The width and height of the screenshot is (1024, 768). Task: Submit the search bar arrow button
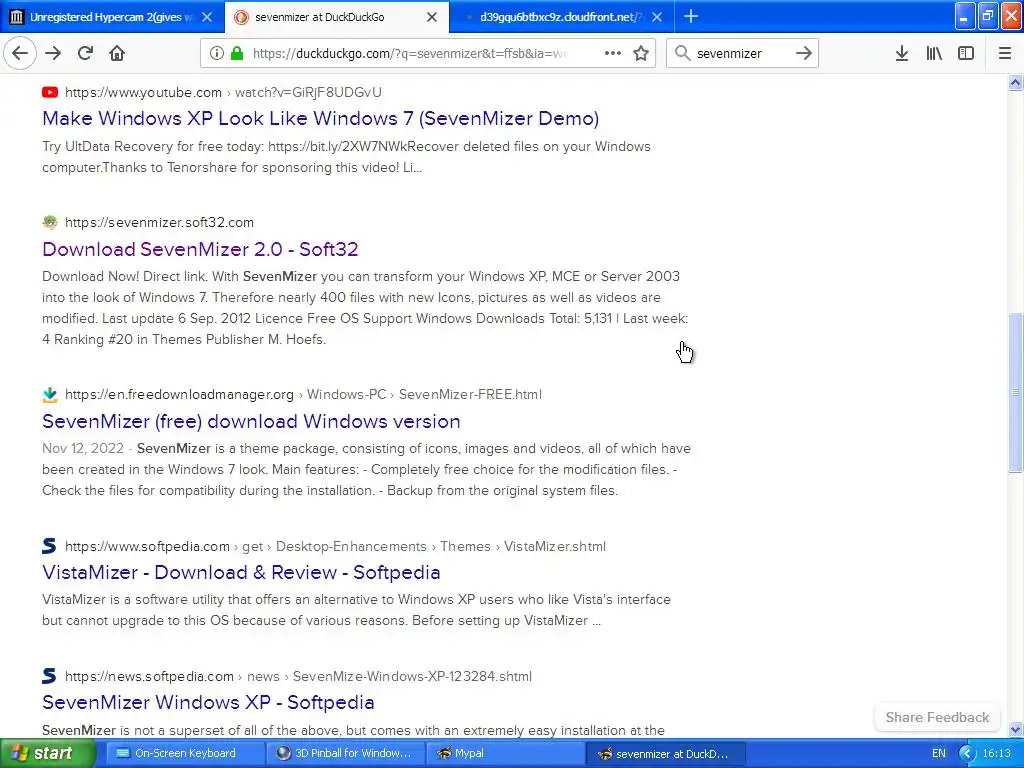pos(804,53)
